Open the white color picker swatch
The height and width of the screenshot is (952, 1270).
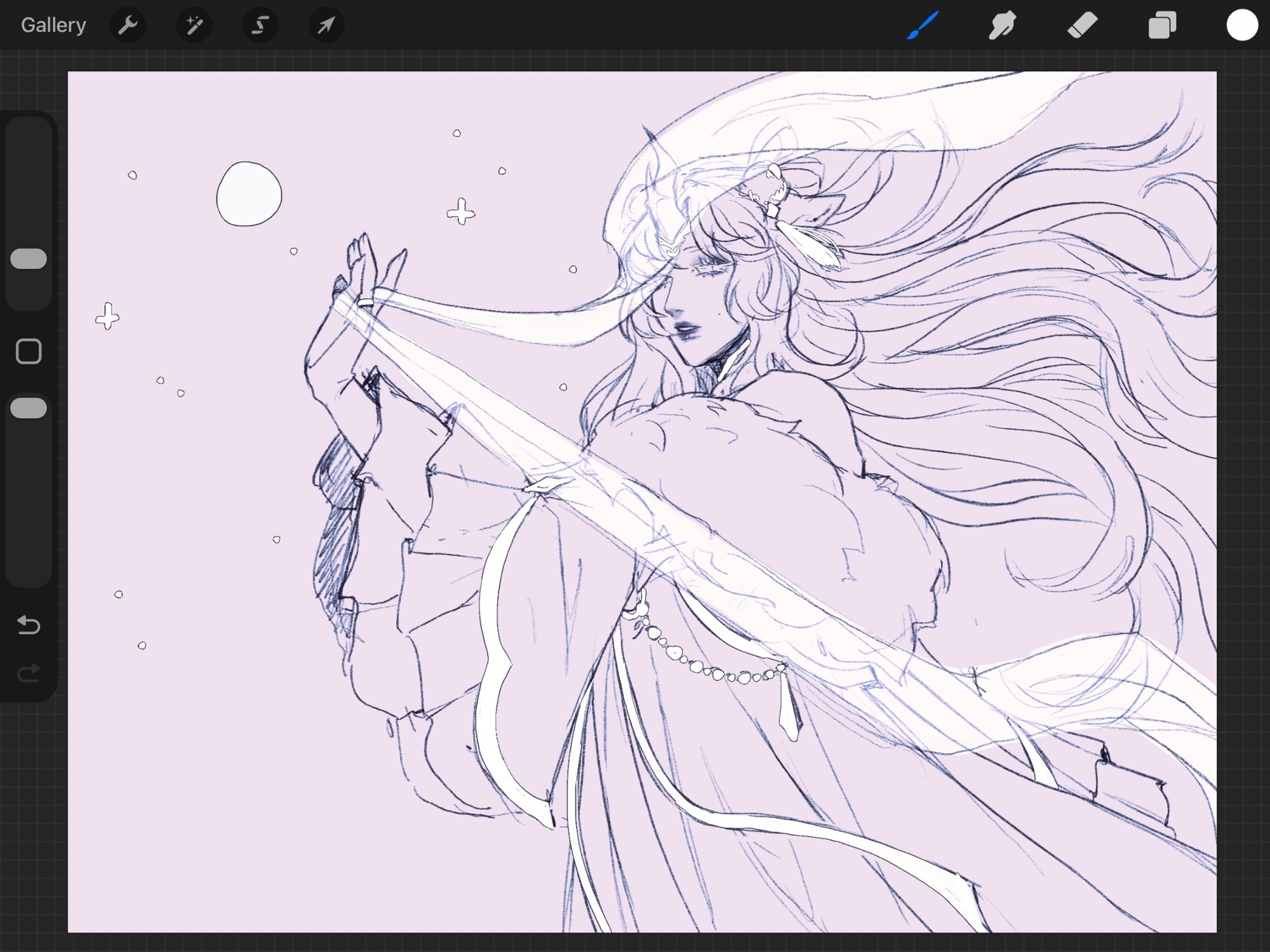point(1242,25)
